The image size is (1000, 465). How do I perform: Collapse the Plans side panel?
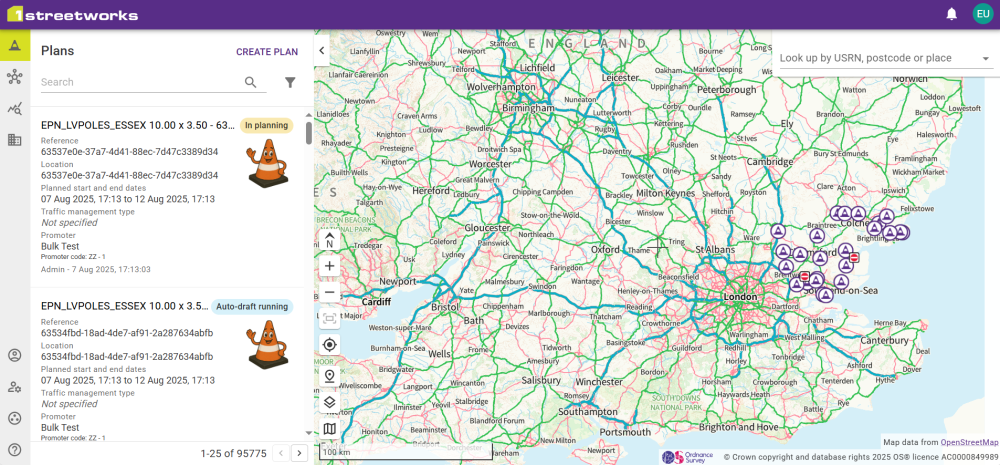pyautogui.click(x=322, y=50)
